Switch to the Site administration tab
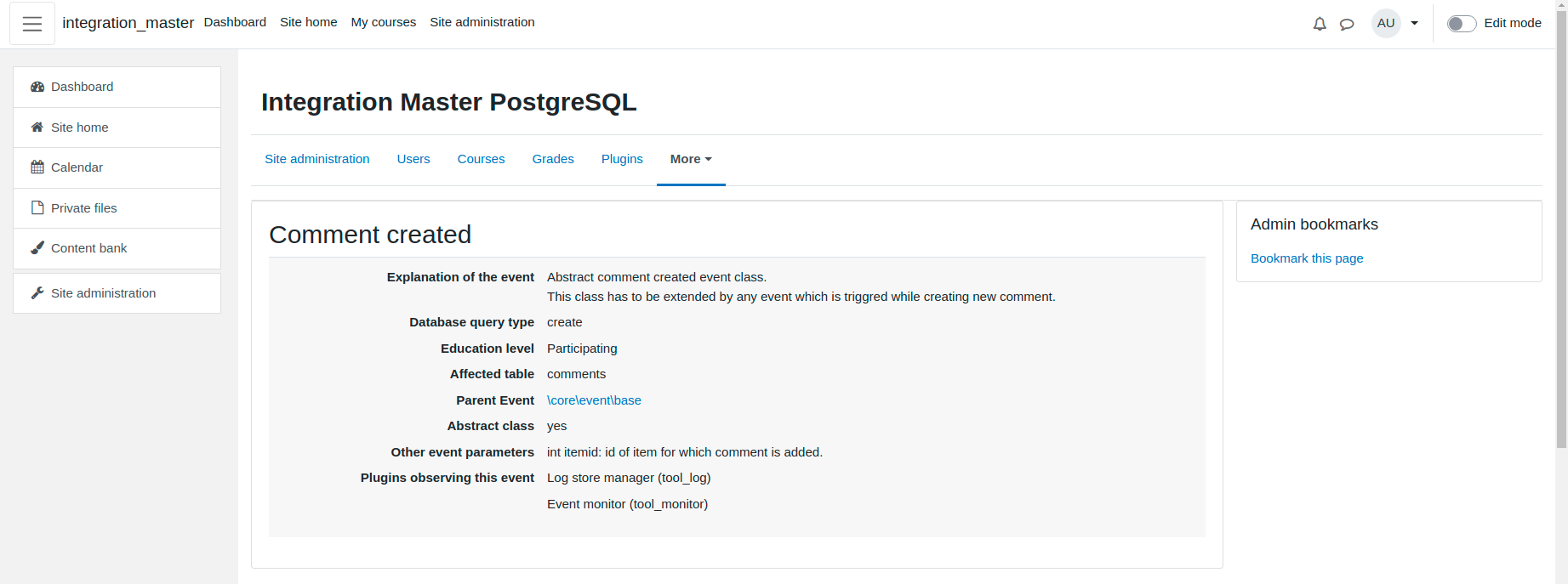 pyautogui.click(x=317, y=159)
